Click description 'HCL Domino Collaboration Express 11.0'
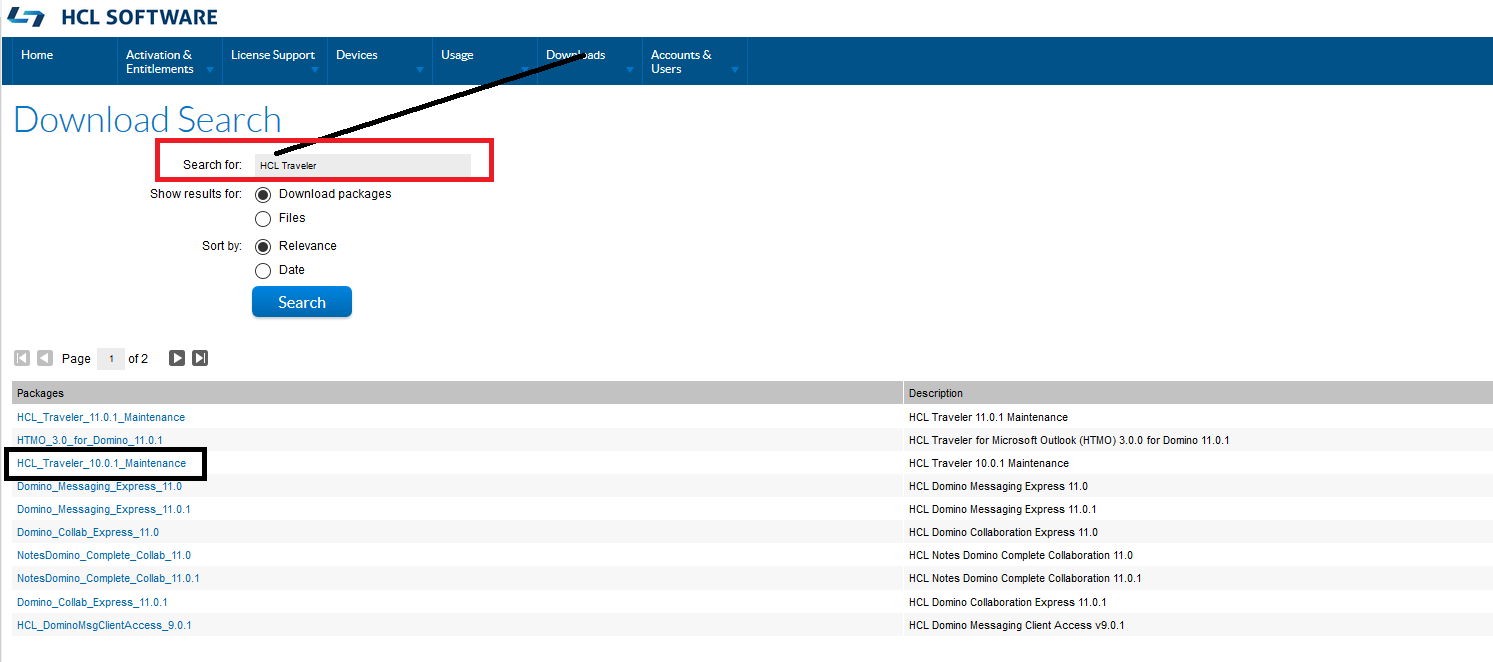Screen dimensions: 1493x662 coord(1003,532)
